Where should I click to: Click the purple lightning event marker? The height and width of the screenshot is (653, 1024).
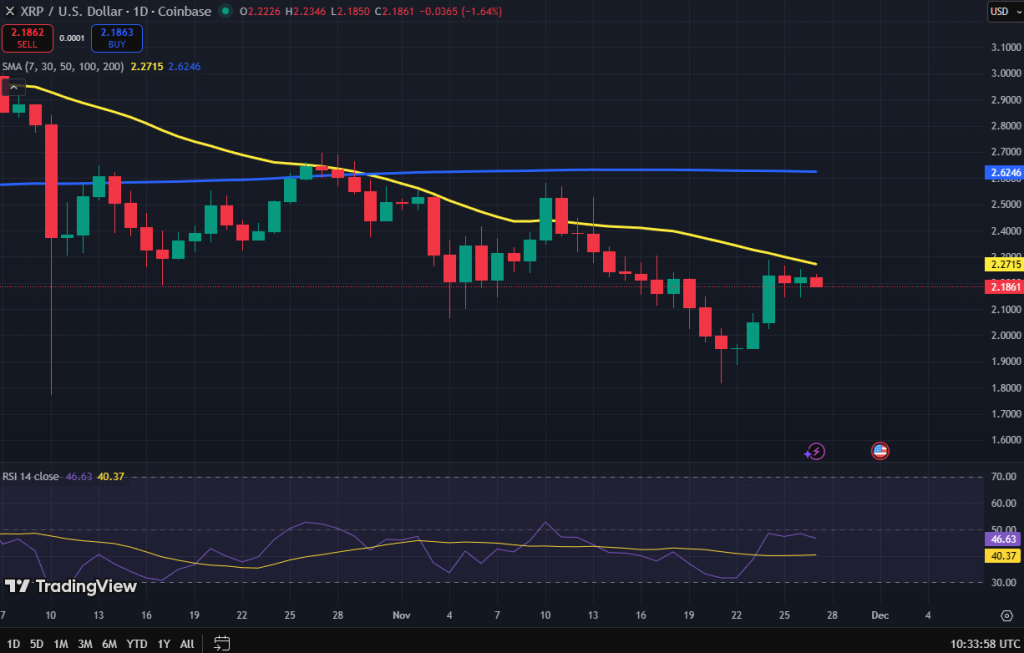pos(814,451)
